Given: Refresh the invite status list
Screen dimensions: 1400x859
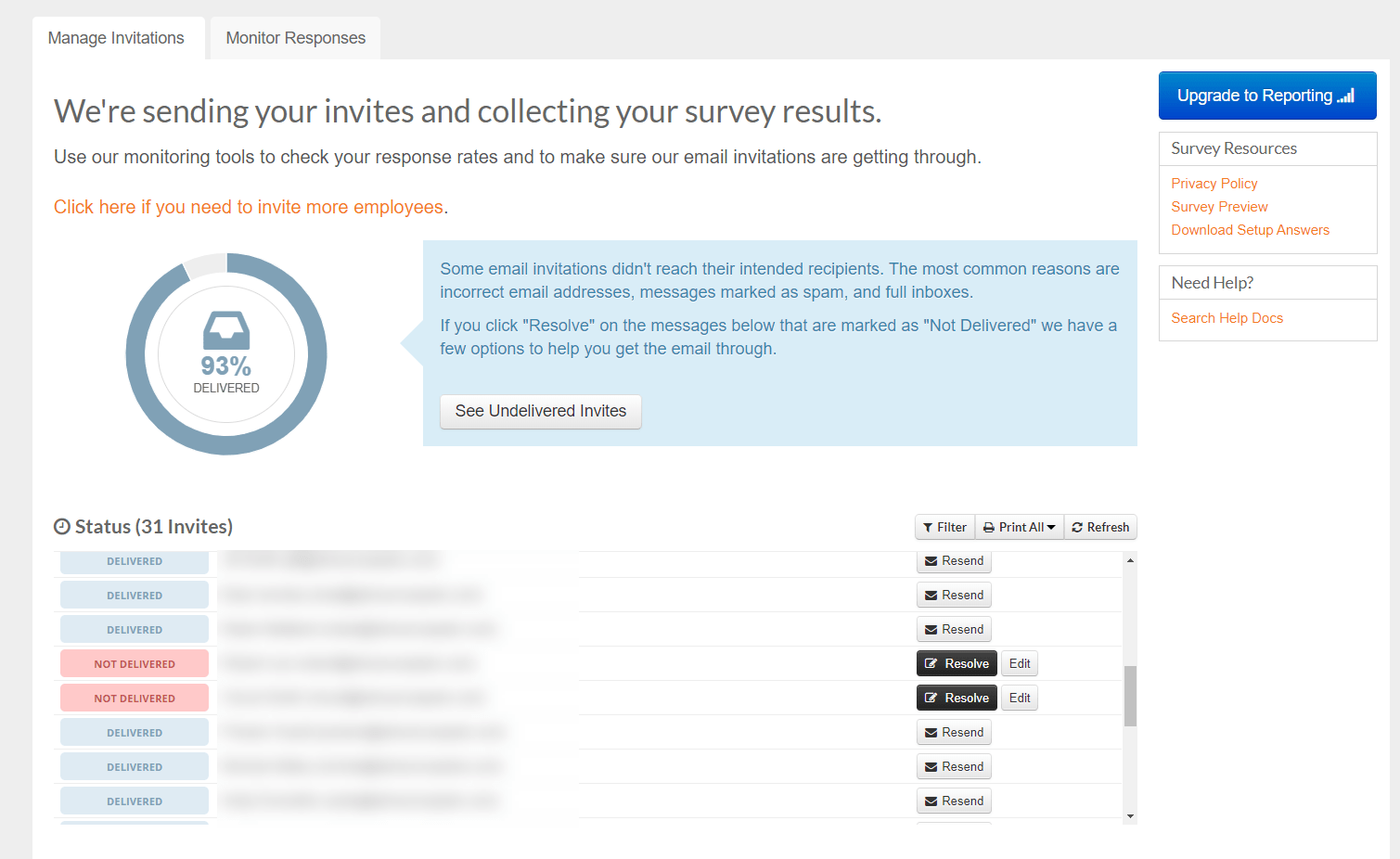Looking at the screenshot, I should pos(1100,527).
